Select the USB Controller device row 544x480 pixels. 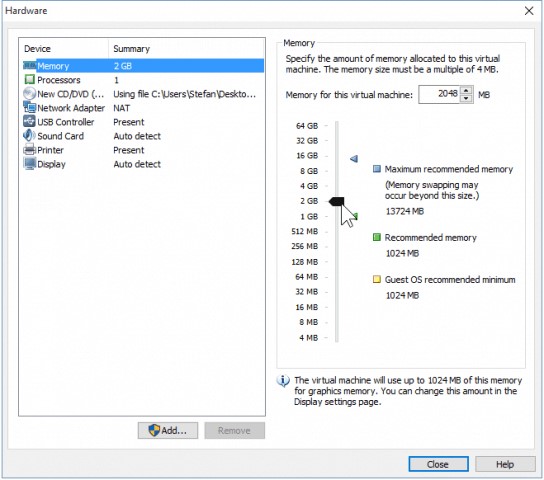coord(144,122)
